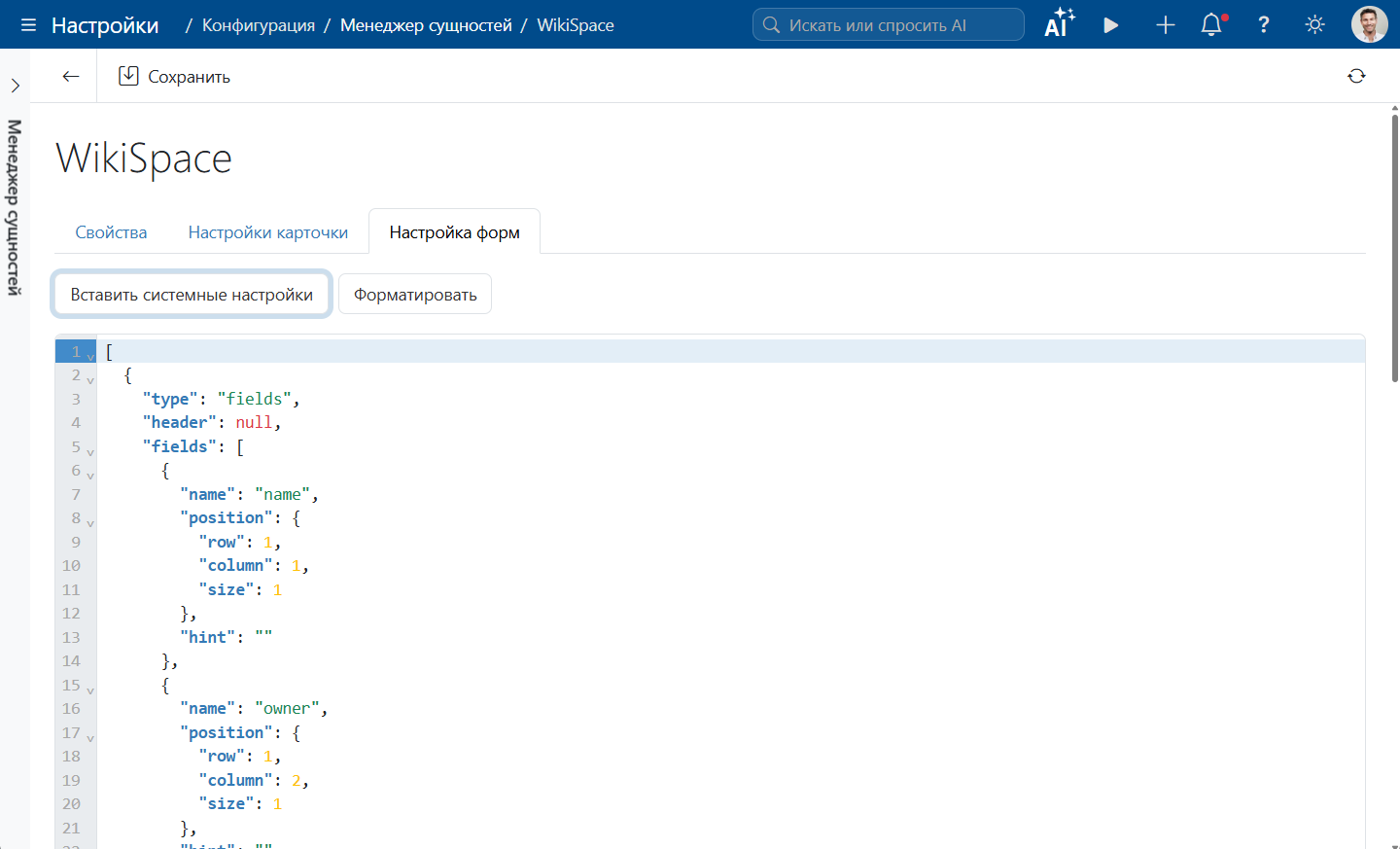Viewport: 1400px width, 849px height.
Task: Click "name": "name" on line 7
Action: (249, 494)
